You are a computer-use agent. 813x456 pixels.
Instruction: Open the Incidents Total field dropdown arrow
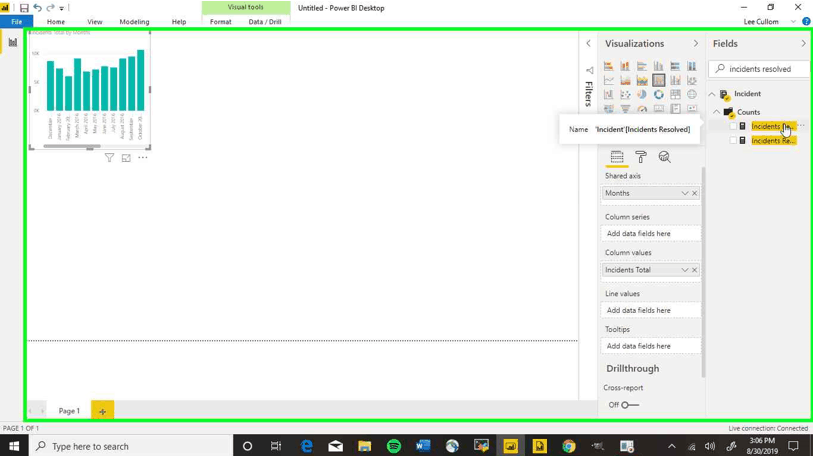[684, 270]
